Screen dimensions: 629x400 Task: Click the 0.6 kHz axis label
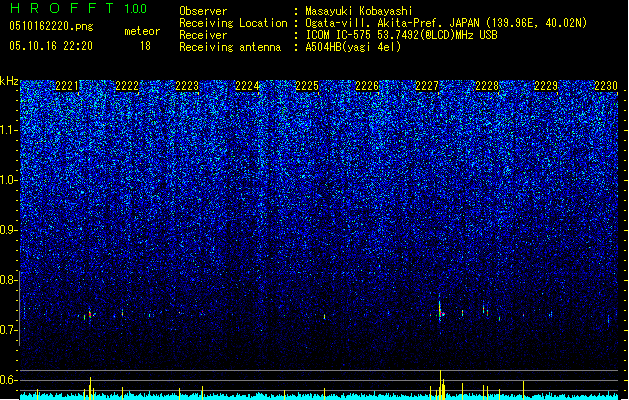point(9,380)
